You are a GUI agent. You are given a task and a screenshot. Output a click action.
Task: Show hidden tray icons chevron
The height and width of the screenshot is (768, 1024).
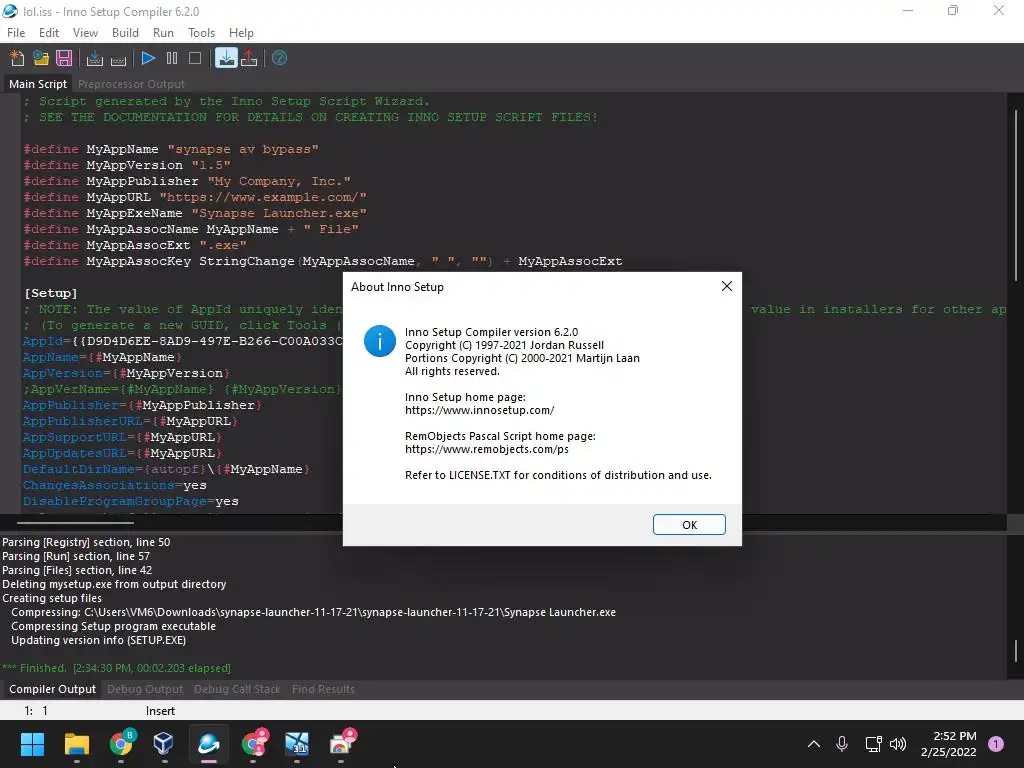(x=814, y=744)
